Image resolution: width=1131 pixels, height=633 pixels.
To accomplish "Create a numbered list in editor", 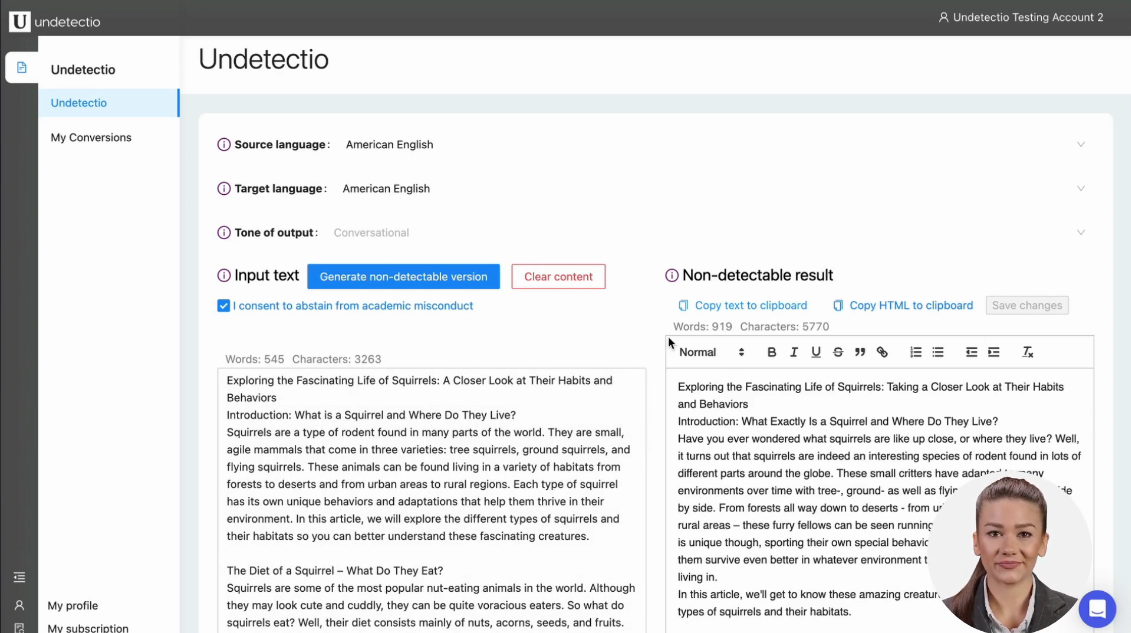I will click(x=916, y=352).
